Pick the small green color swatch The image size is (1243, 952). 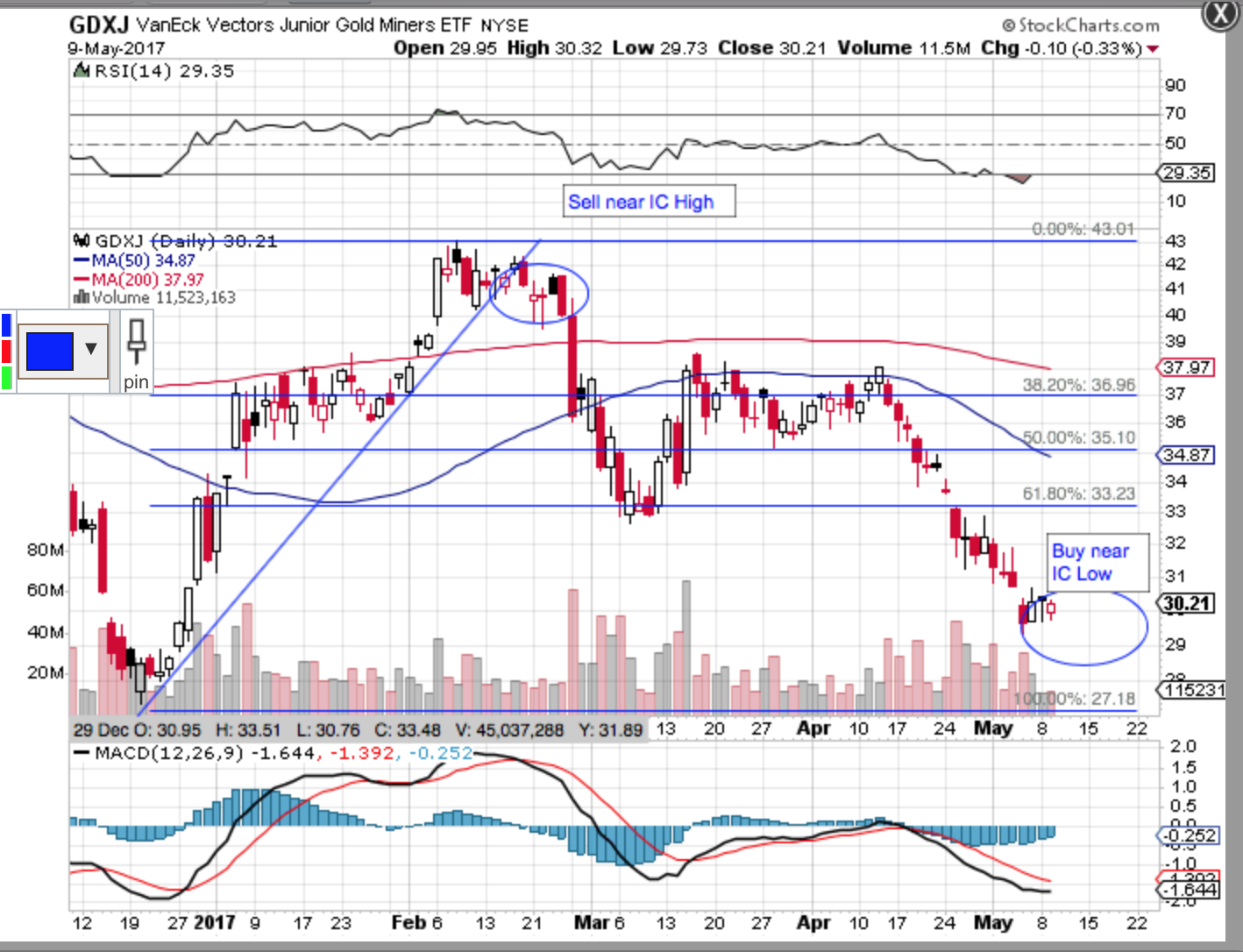tap(6, 377)
